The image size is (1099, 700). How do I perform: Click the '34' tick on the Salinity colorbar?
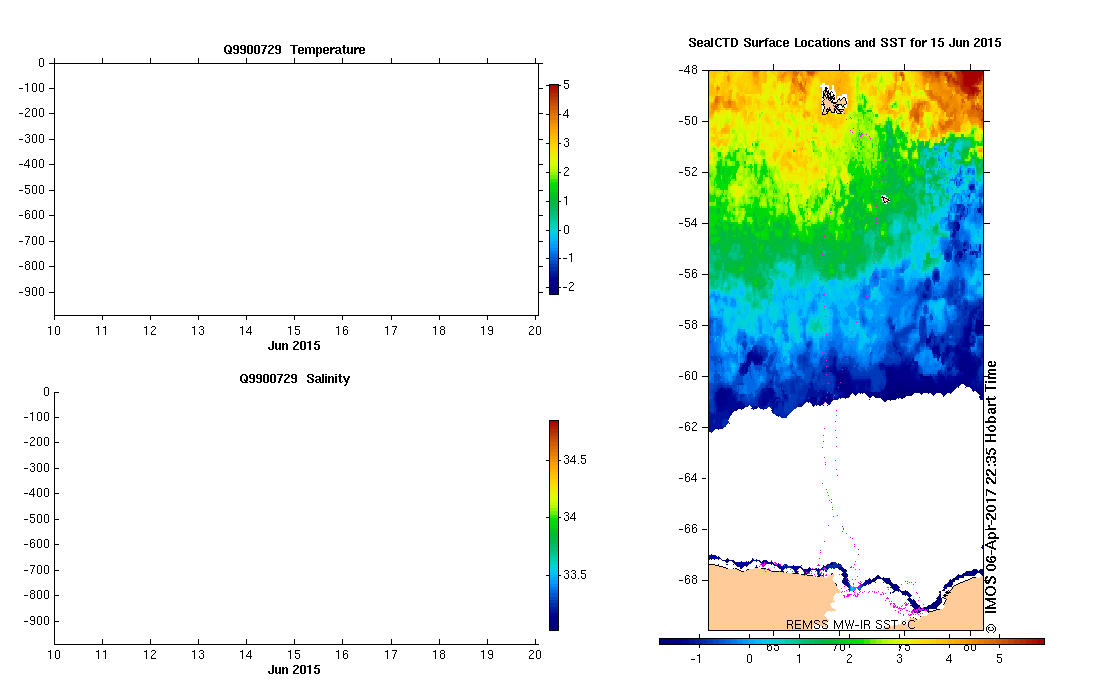point(570,517)
